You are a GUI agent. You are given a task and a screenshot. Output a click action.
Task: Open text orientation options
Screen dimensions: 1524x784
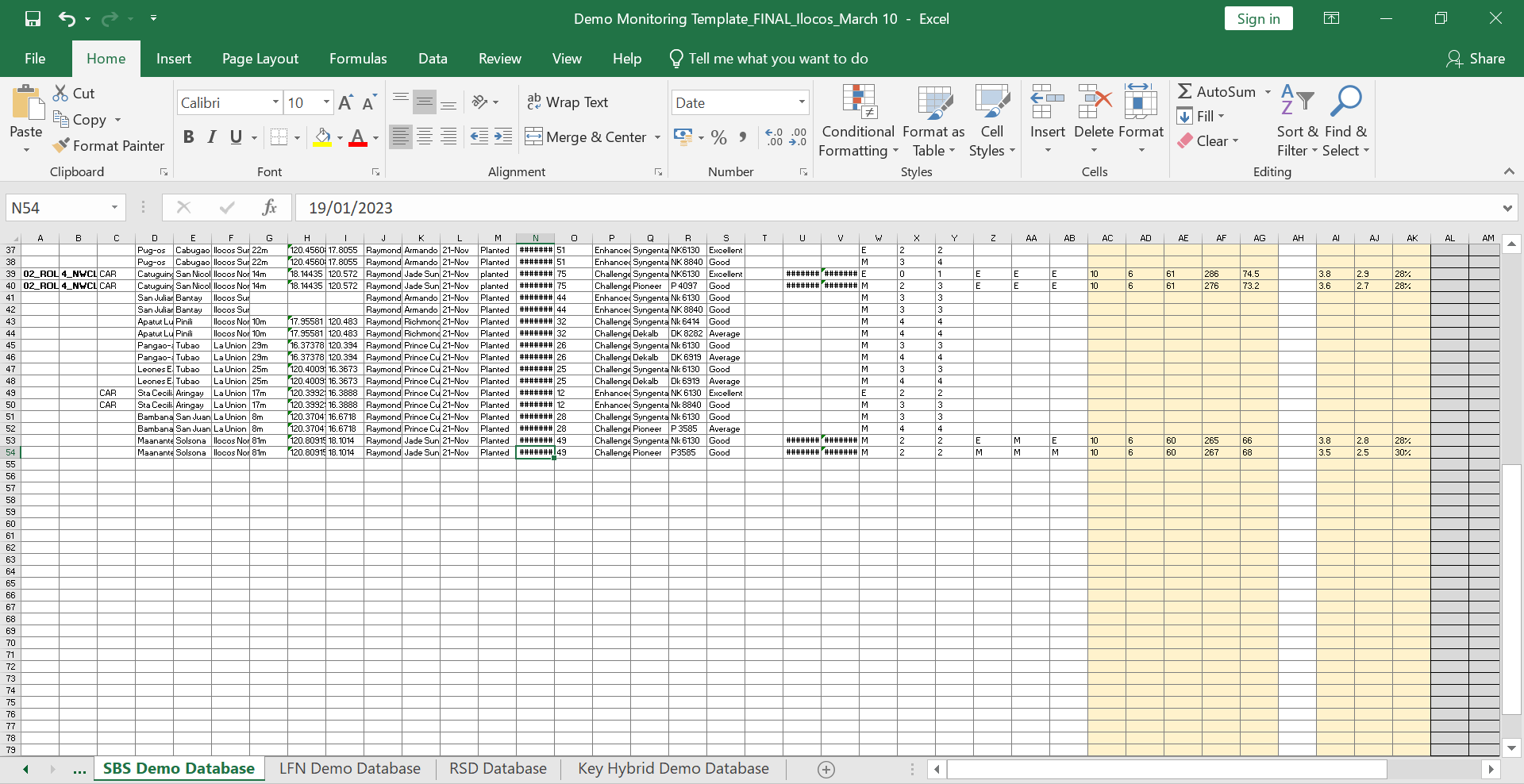click(x=485, y=102)
